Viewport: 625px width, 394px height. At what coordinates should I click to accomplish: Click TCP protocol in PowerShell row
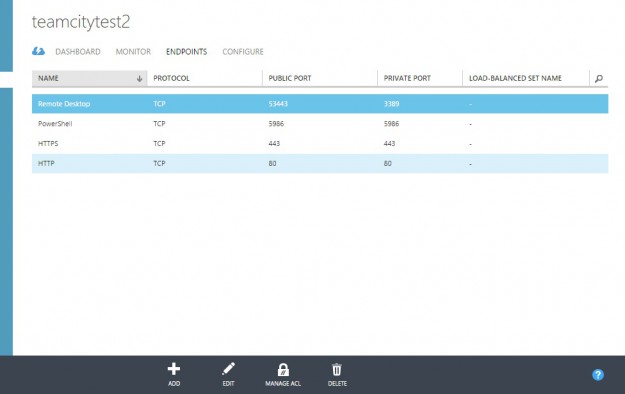tap(159, 124)
